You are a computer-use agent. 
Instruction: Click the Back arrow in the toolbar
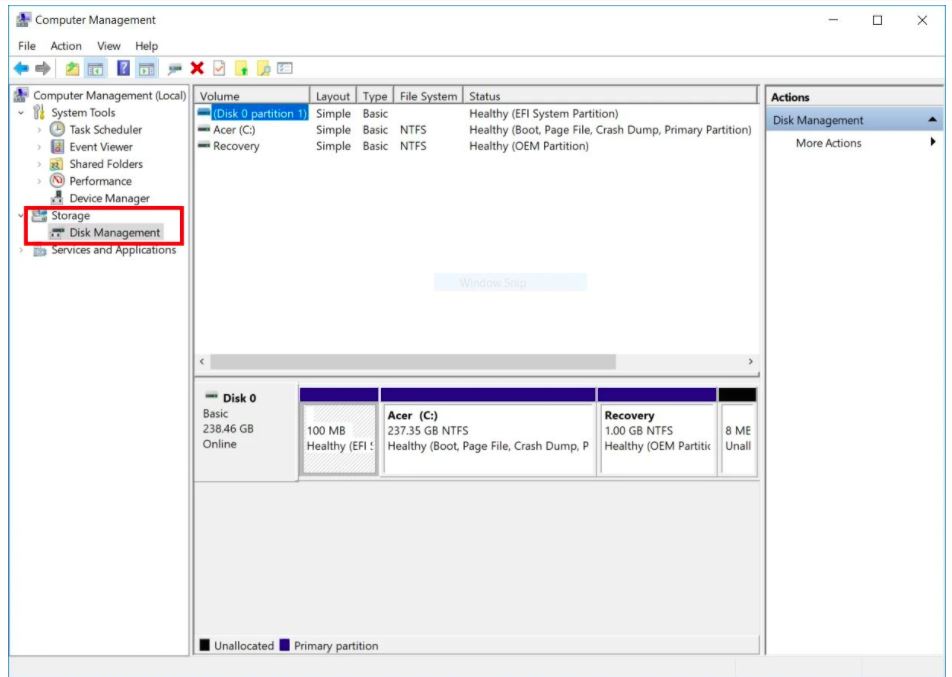pos(23,68)
